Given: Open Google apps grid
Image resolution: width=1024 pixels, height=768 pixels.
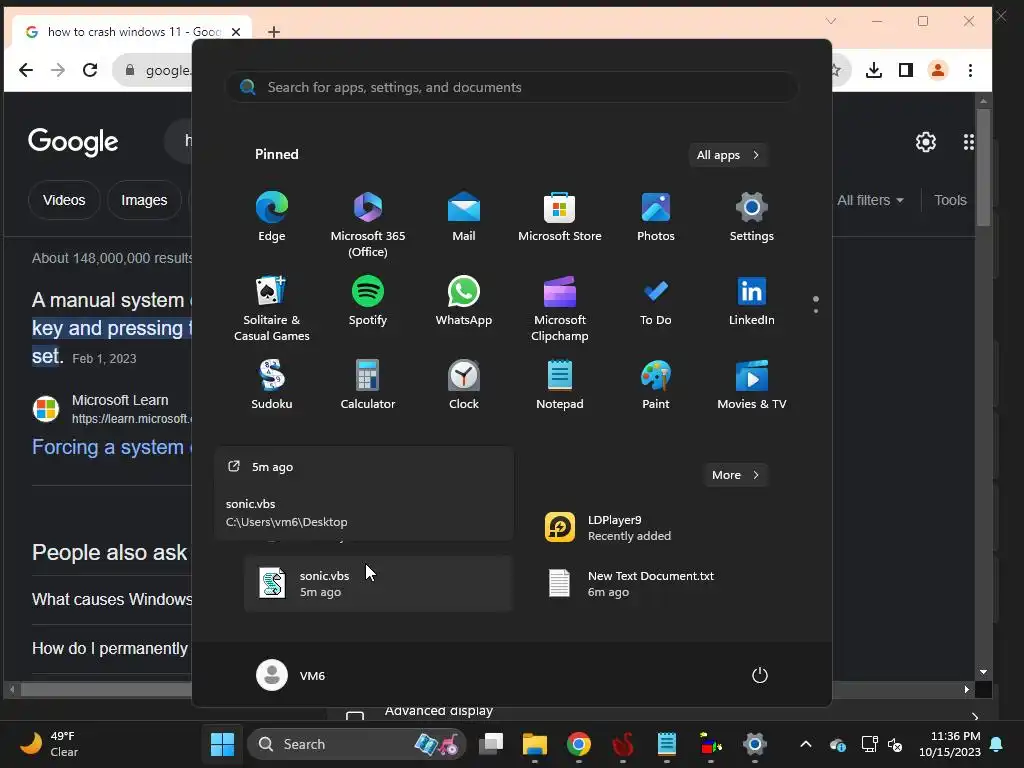Looking at the screenshot, I should [968, 142].
